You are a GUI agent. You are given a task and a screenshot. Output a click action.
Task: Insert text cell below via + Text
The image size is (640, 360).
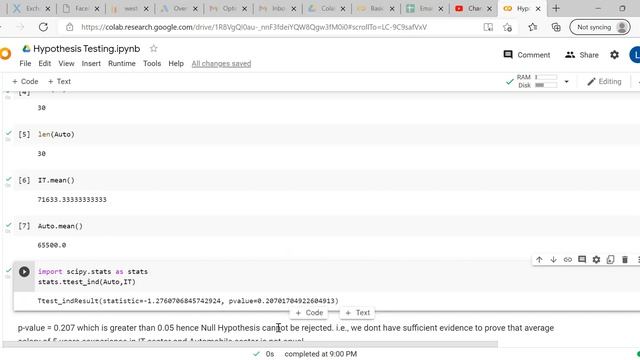click(358, 313)
